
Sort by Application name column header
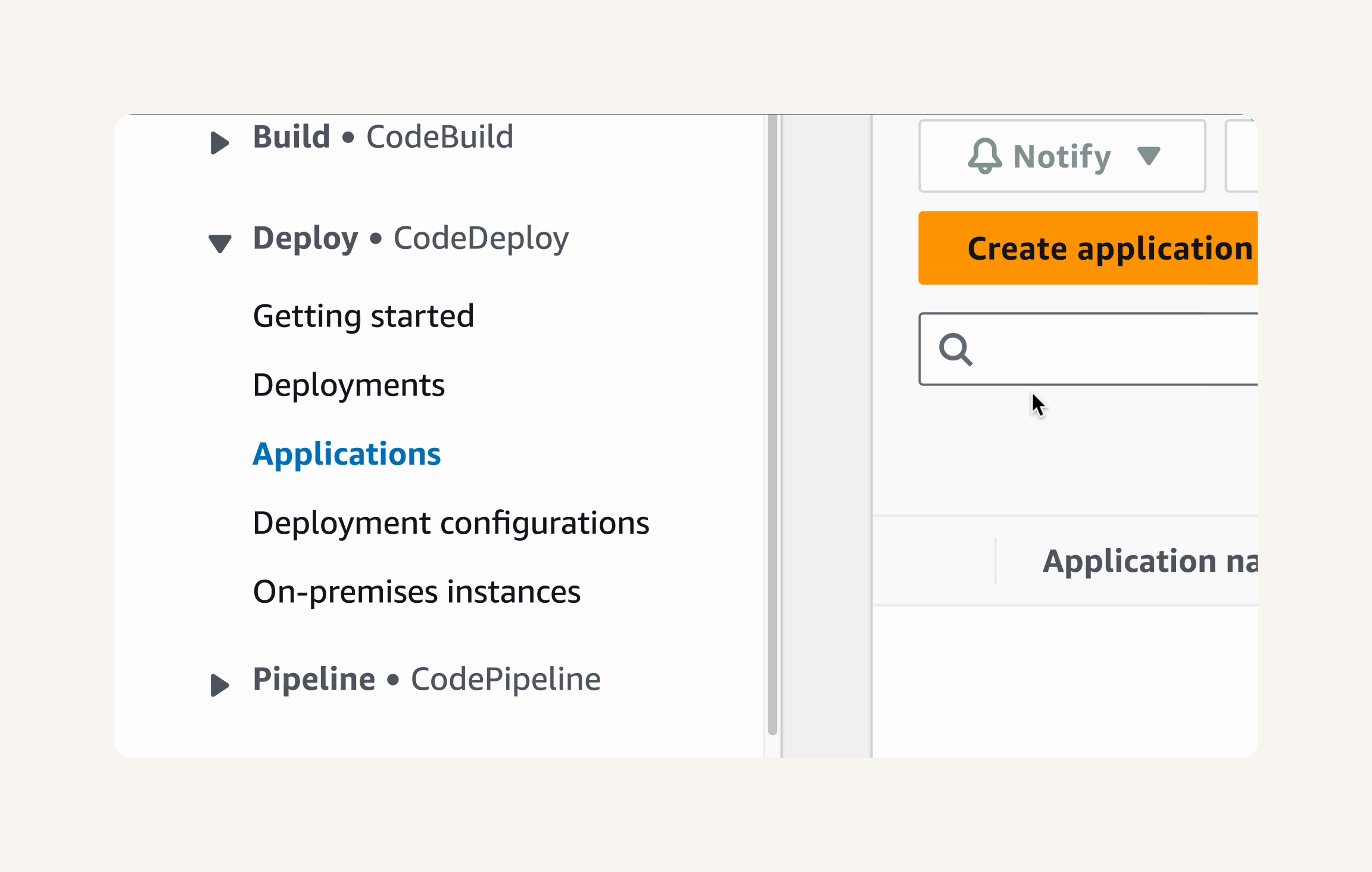[x=1149, y=561]
